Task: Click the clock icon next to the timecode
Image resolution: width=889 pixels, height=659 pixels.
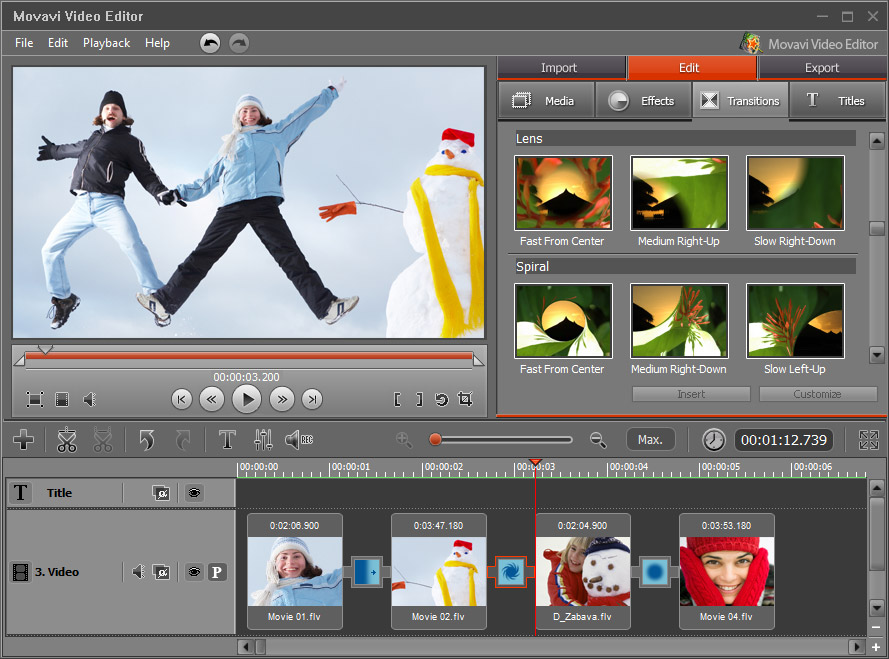Action: pyautogui.click(x=713, y=439)
